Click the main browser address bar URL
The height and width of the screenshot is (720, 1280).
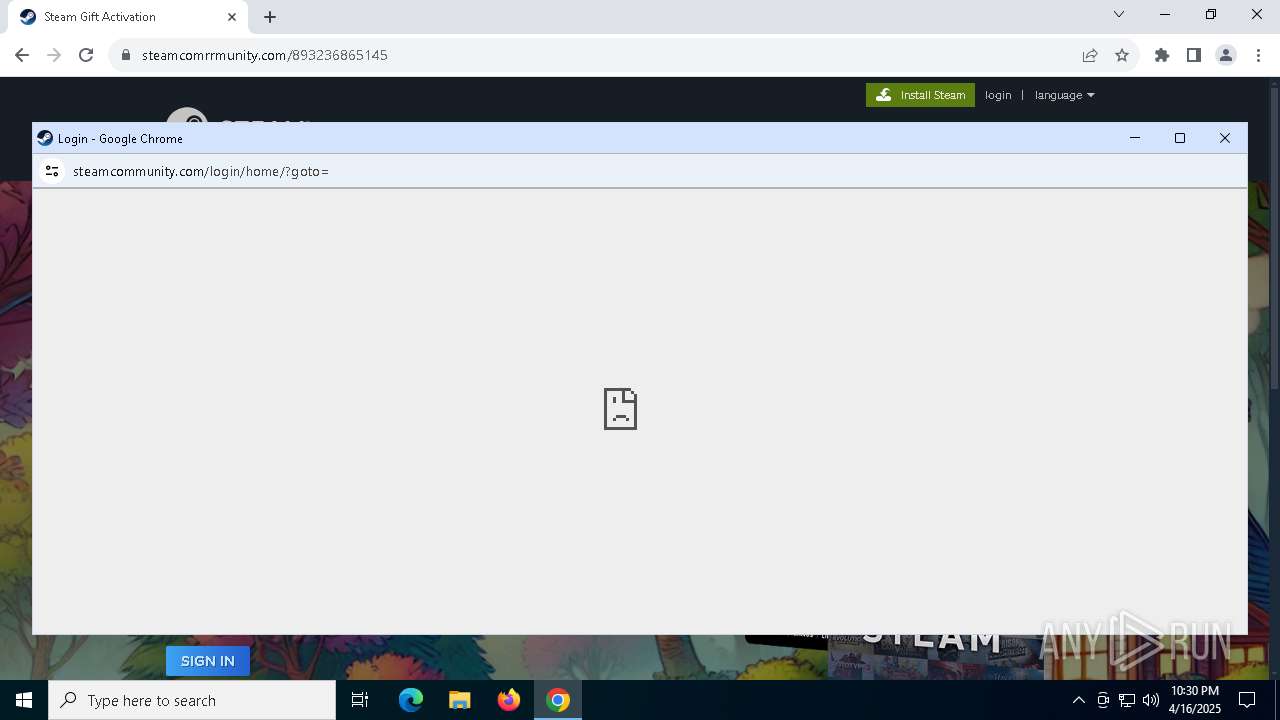pyautogui.click(x=265, y=55)
